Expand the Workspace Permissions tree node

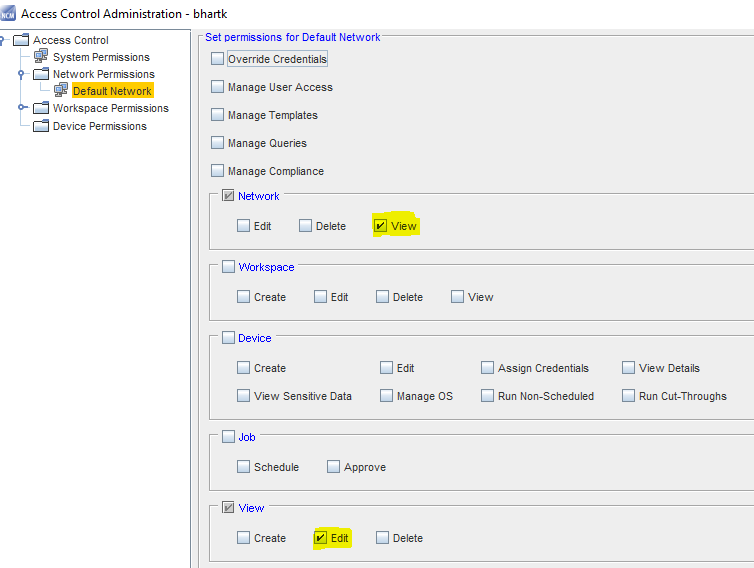(x=22, y=108)
